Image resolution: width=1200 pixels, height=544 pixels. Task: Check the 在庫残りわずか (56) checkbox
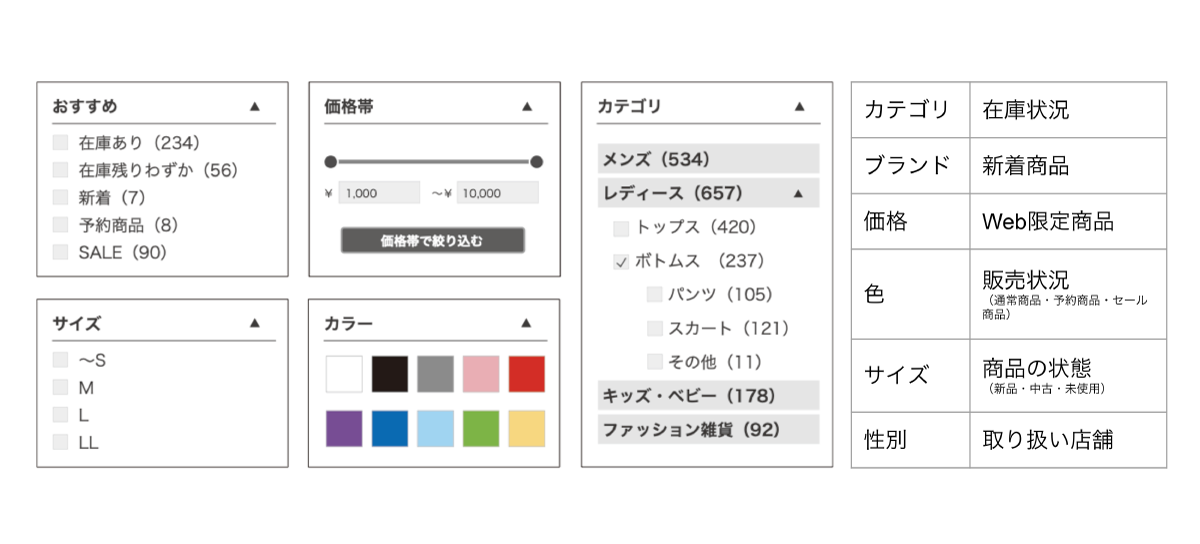click(60, 170)
